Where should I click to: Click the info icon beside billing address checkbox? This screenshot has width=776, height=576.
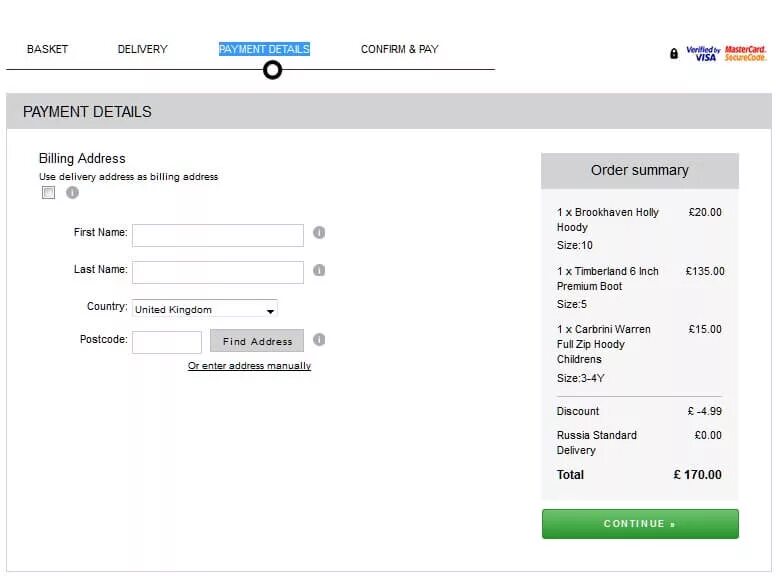coord(72,193)
